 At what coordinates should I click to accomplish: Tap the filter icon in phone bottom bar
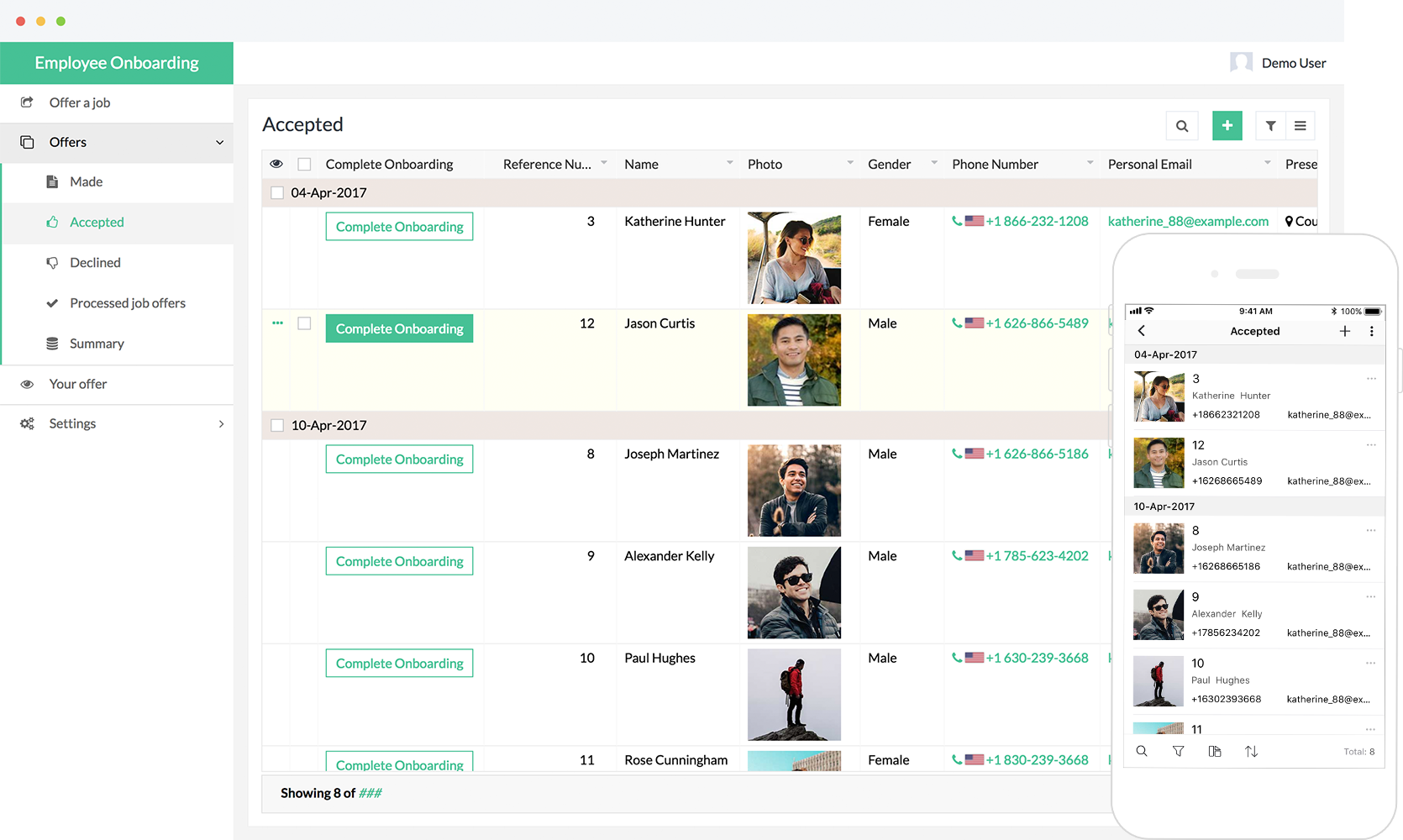click(1178, 751)
